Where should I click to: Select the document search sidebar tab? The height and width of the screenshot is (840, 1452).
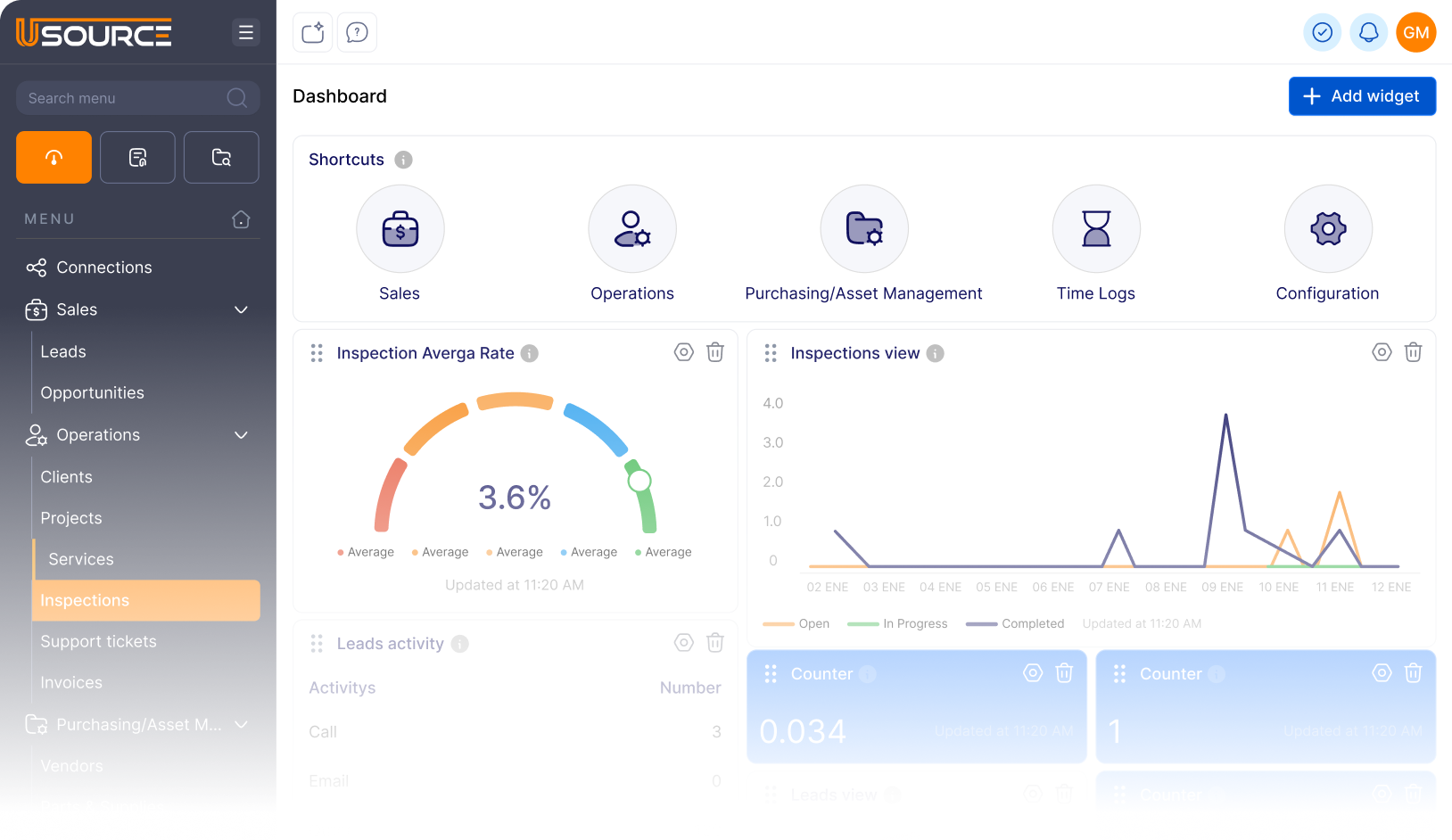click(x=137, y=158)
